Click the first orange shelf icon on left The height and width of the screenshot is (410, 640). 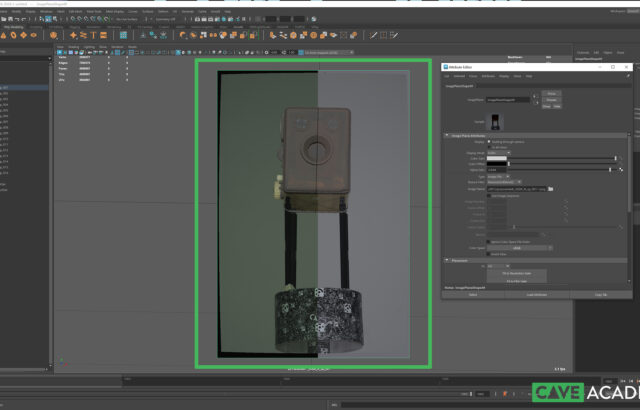tap(4, 35)
